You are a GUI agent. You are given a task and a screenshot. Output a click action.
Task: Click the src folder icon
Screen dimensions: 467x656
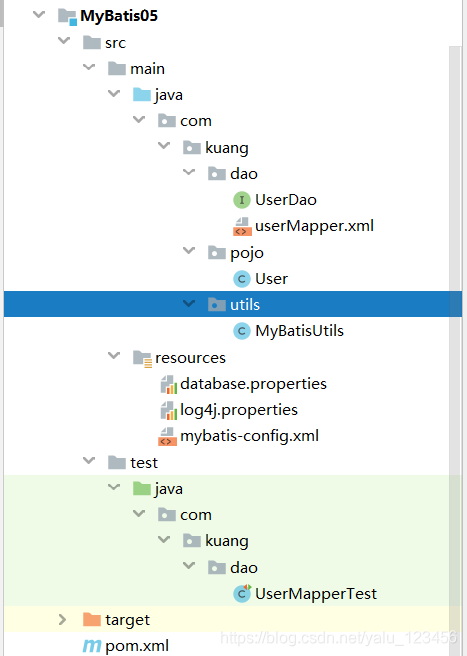point(92,43)
